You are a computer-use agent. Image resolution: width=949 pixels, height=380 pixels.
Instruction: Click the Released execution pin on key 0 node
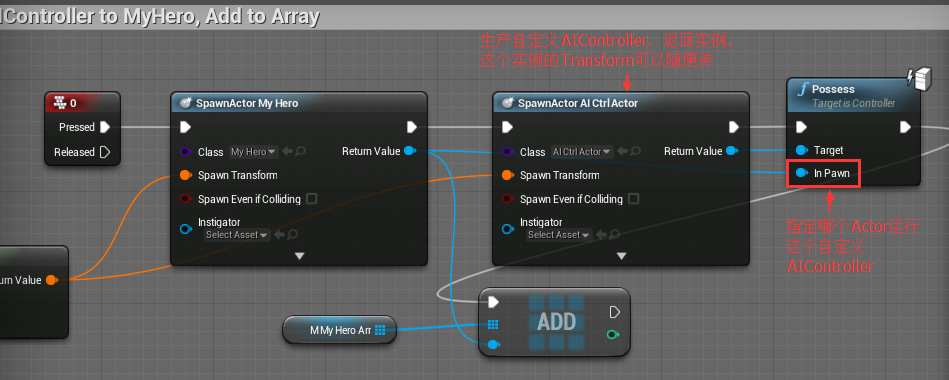click(x=105, y=152)
